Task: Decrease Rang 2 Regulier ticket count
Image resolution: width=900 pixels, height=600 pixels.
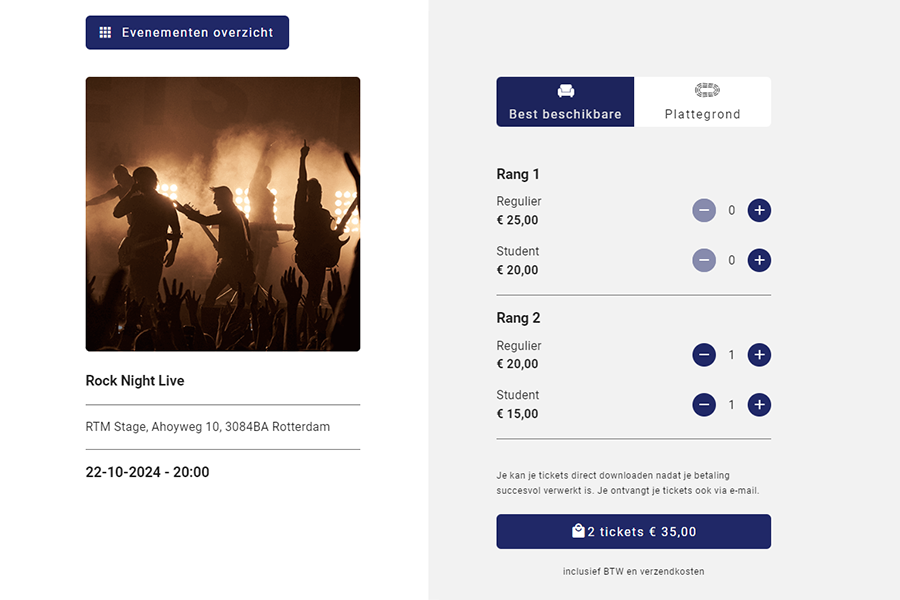Action: (x=704, y=355)
